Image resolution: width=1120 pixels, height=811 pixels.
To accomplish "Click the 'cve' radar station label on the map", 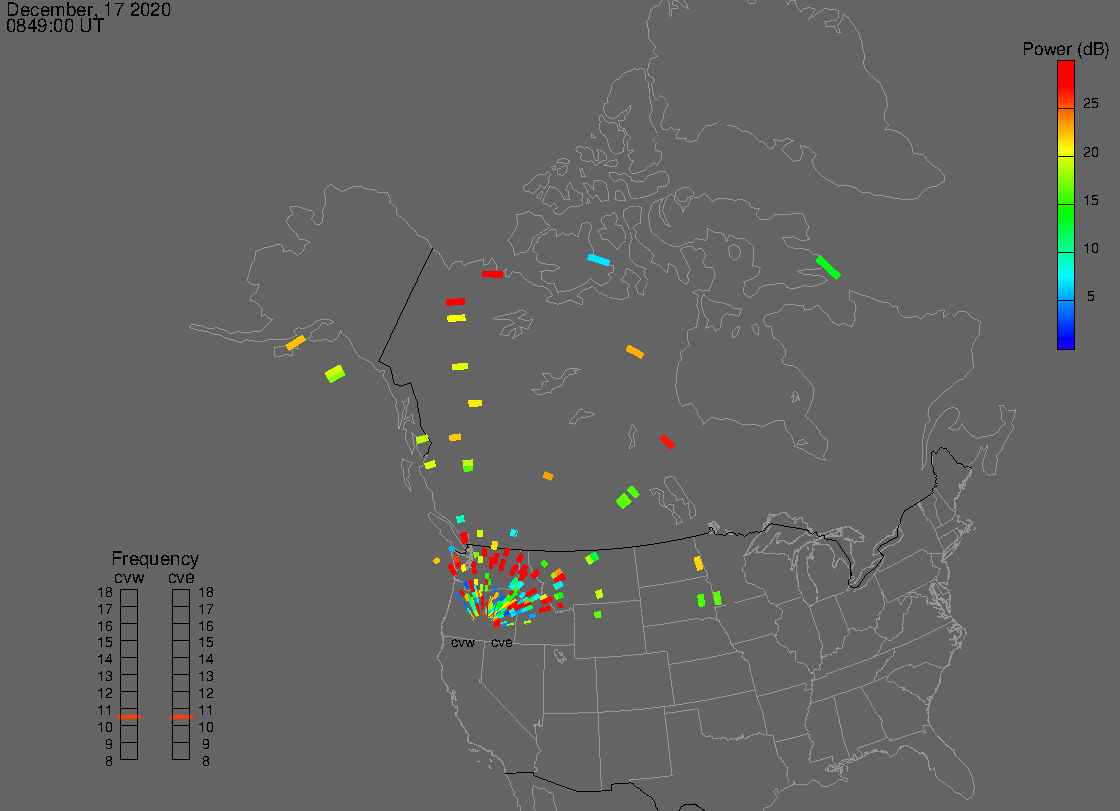I will (501, 643).
